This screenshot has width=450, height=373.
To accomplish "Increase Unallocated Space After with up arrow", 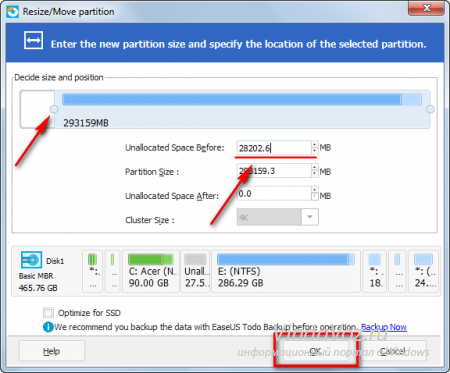I will click(314, 190).
